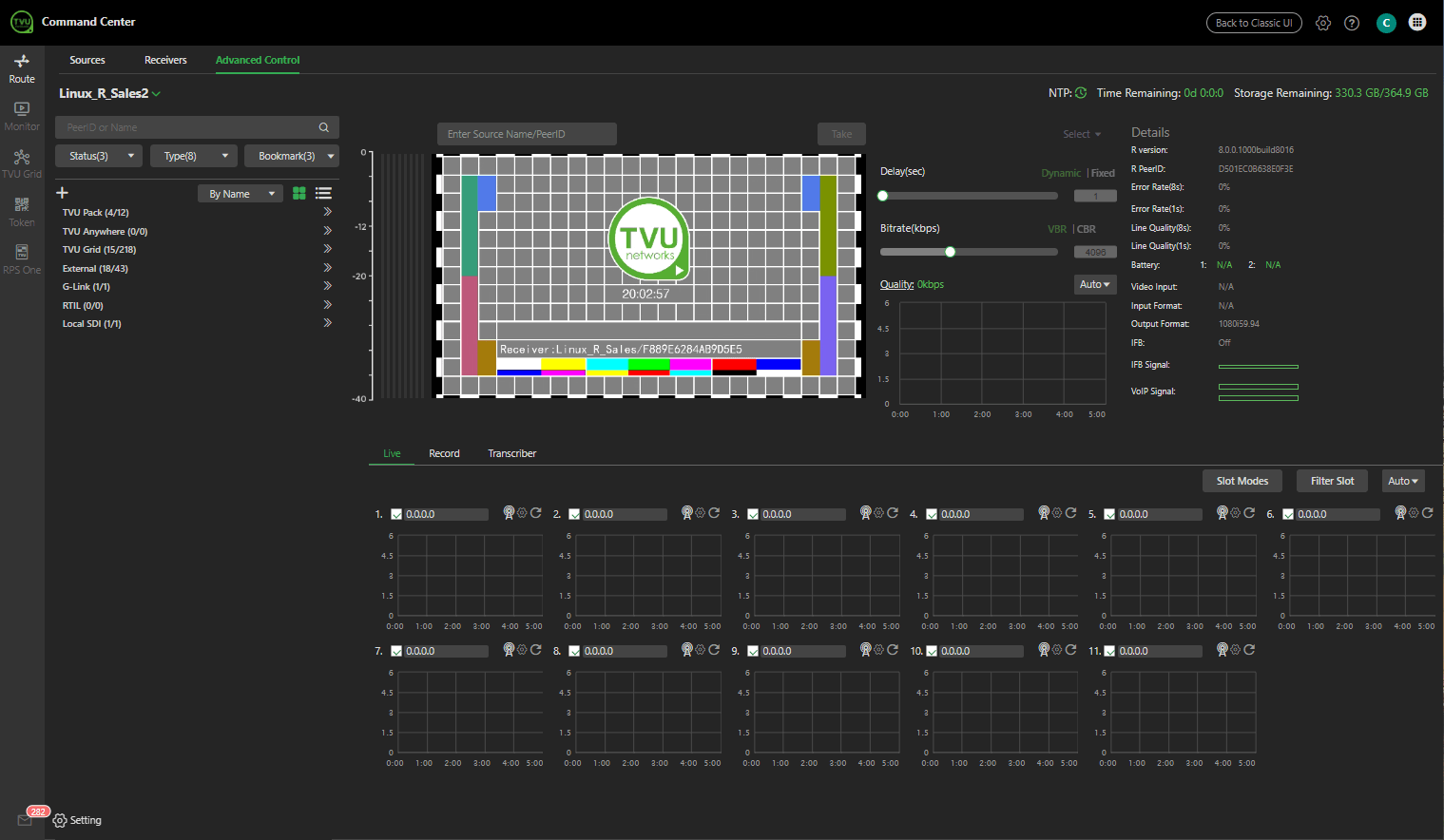The image size is (1444, 840).
Task: Switch to the Transcriber tab
Action: coord(512,453)
